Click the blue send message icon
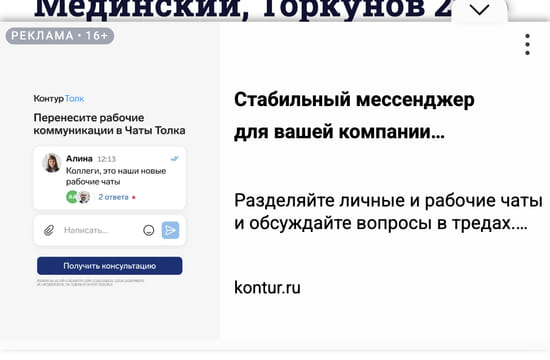 point(170,230)
